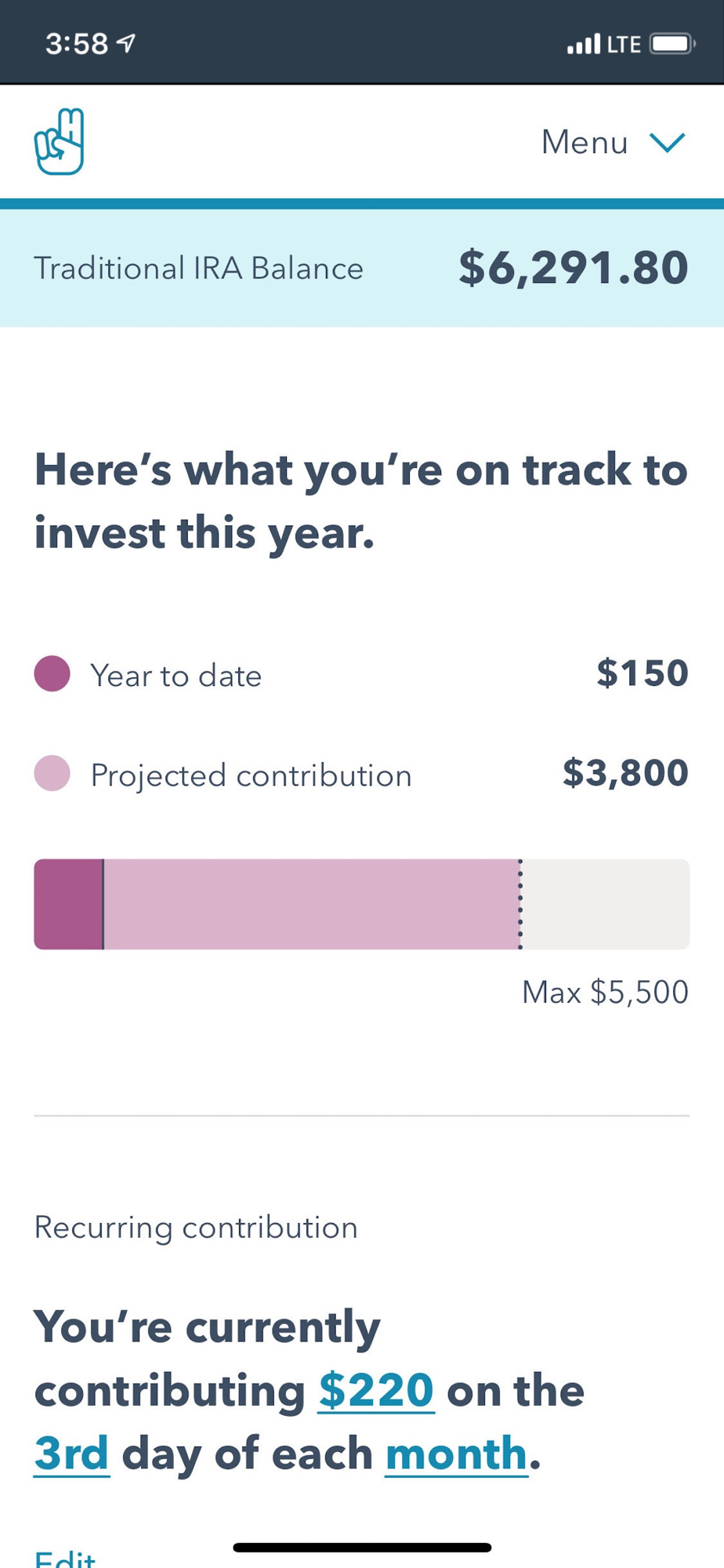Click the dark purple Year to date dot

[52, 673]
